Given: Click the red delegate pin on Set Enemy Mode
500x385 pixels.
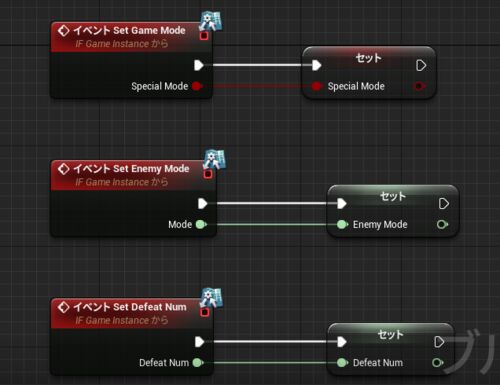Looking at the screenshot, I should coord(208,174).
